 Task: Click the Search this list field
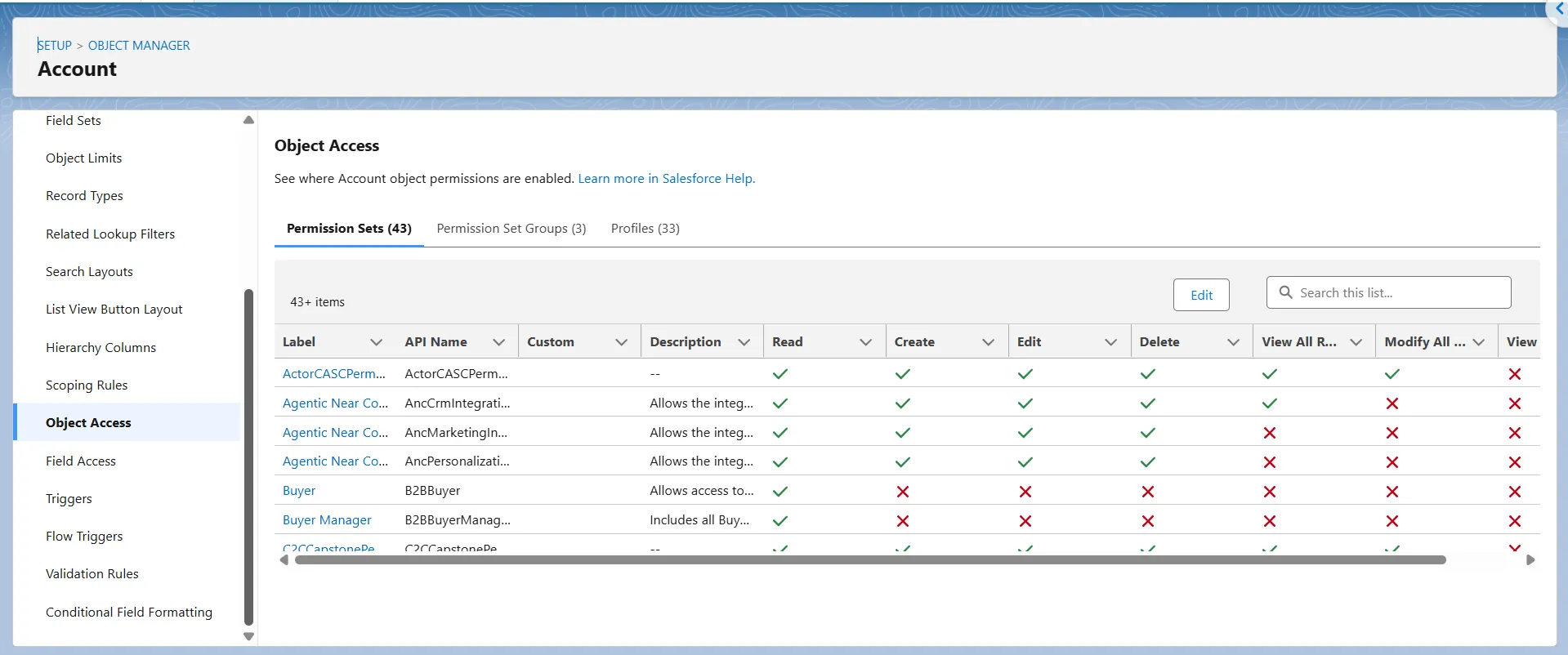[1389, 292]
